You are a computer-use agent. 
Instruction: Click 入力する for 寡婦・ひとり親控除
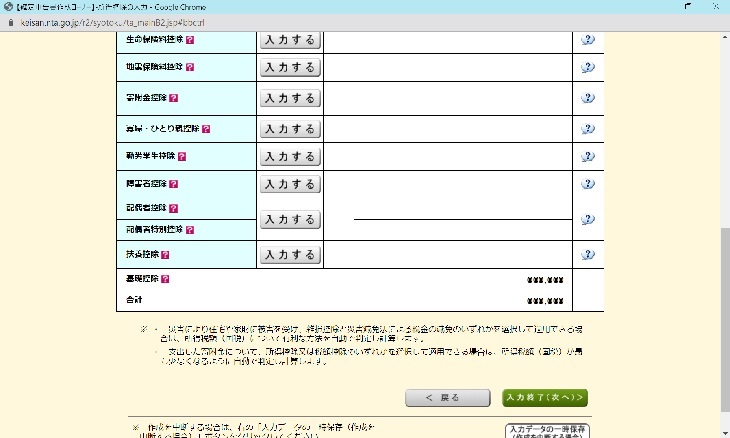[x=290, y=129]
